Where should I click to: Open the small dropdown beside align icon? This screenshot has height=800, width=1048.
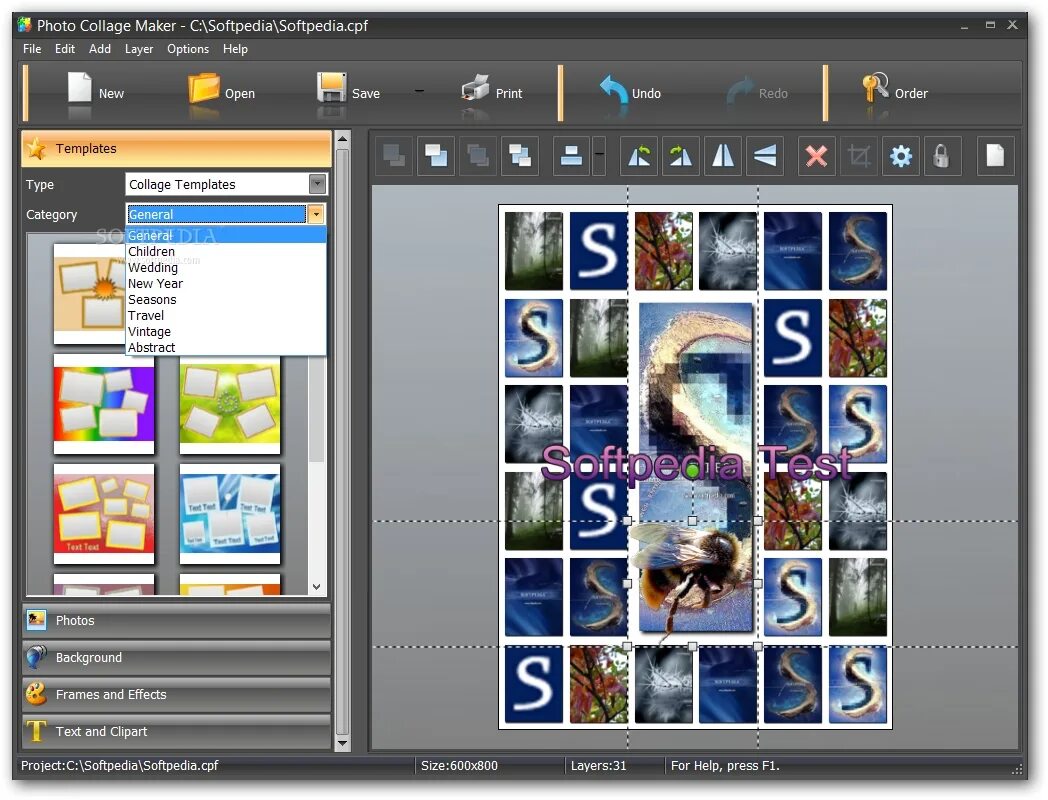tap(600, 156)
